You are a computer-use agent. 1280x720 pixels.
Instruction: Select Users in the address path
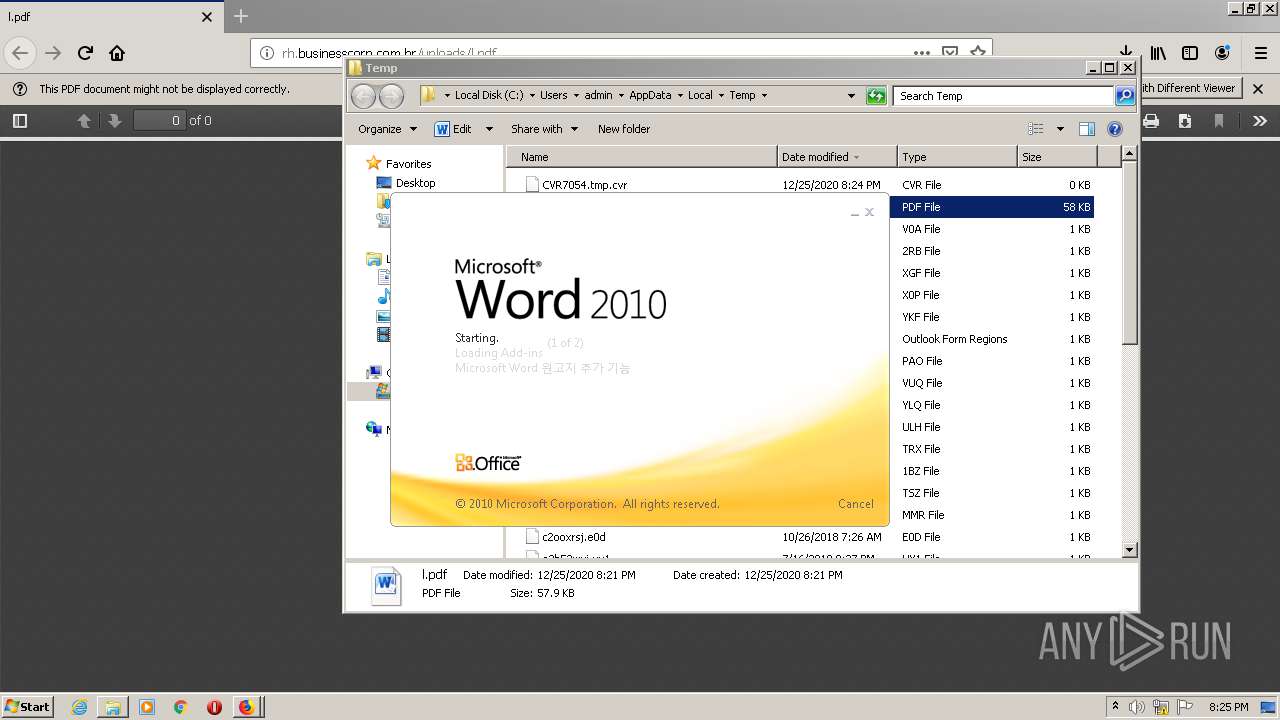pos(553,96)
